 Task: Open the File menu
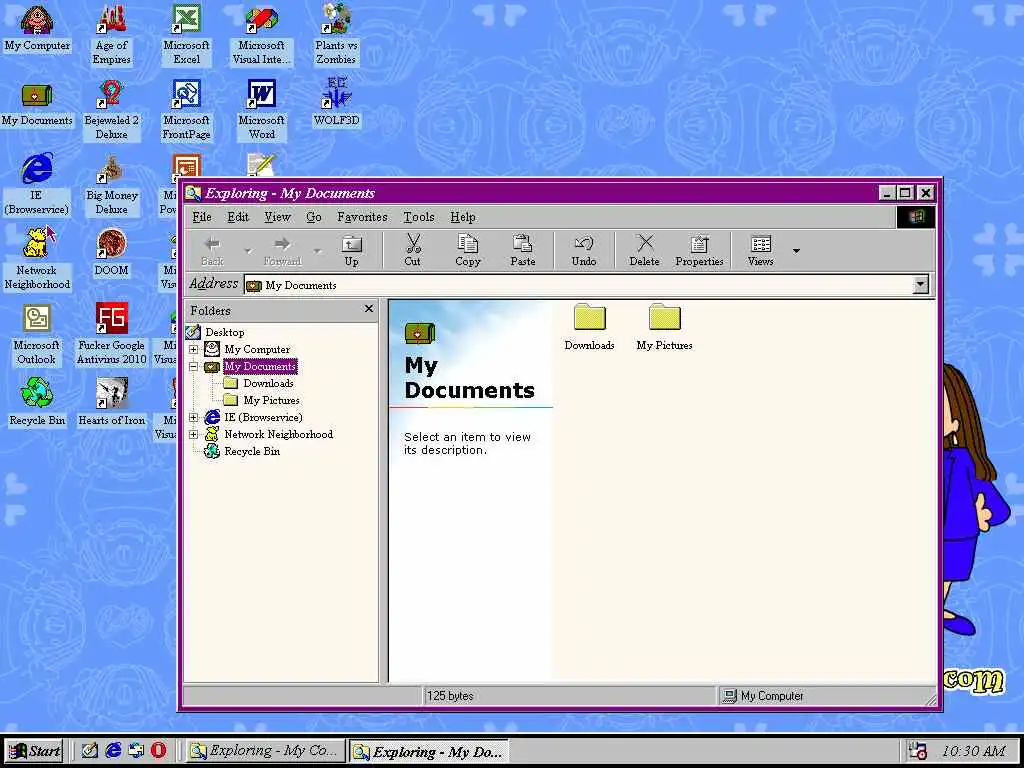click(202, 217)
